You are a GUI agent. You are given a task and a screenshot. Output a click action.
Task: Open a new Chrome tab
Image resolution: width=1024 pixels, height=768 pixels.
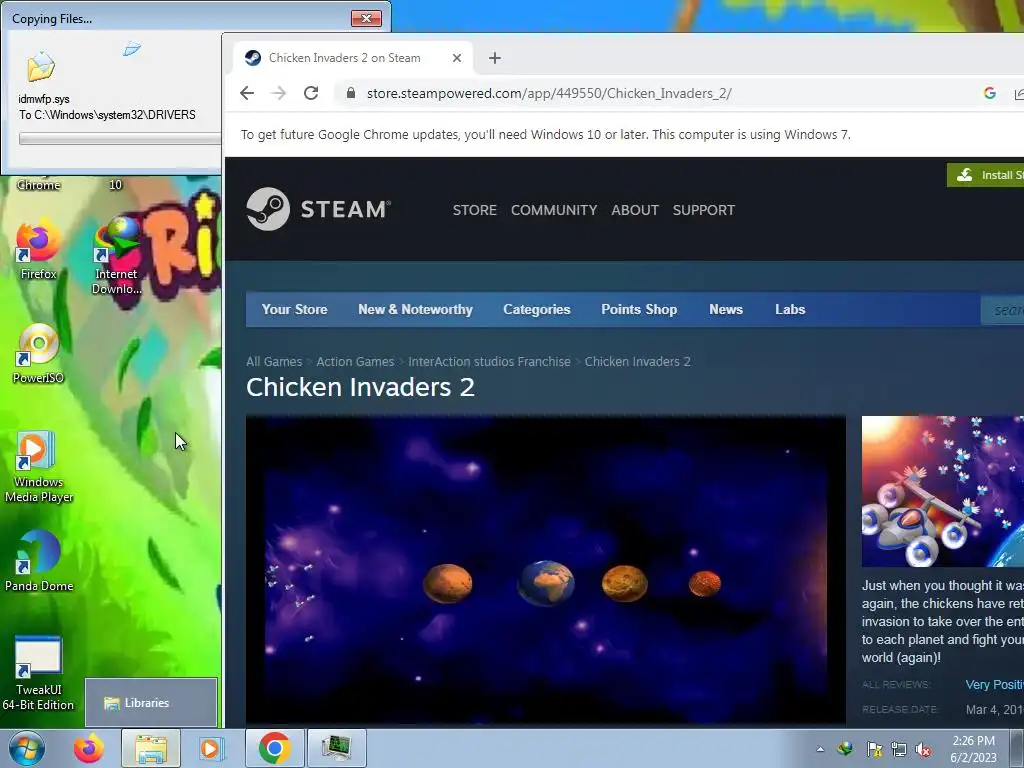point(494,58)
